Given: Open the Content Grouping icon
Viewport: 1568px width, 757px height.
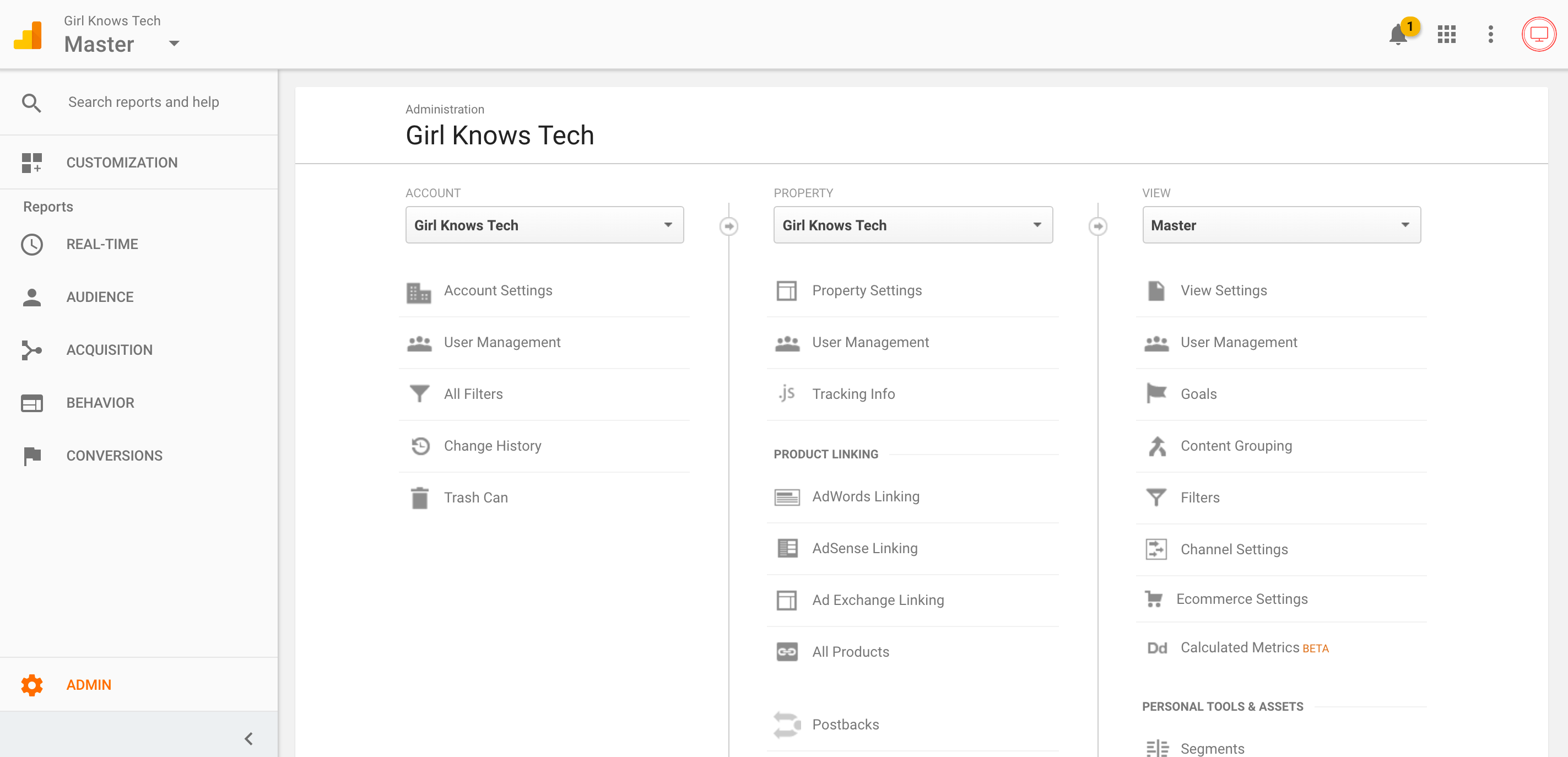Looking at the screenshot, I should 1156,445.
